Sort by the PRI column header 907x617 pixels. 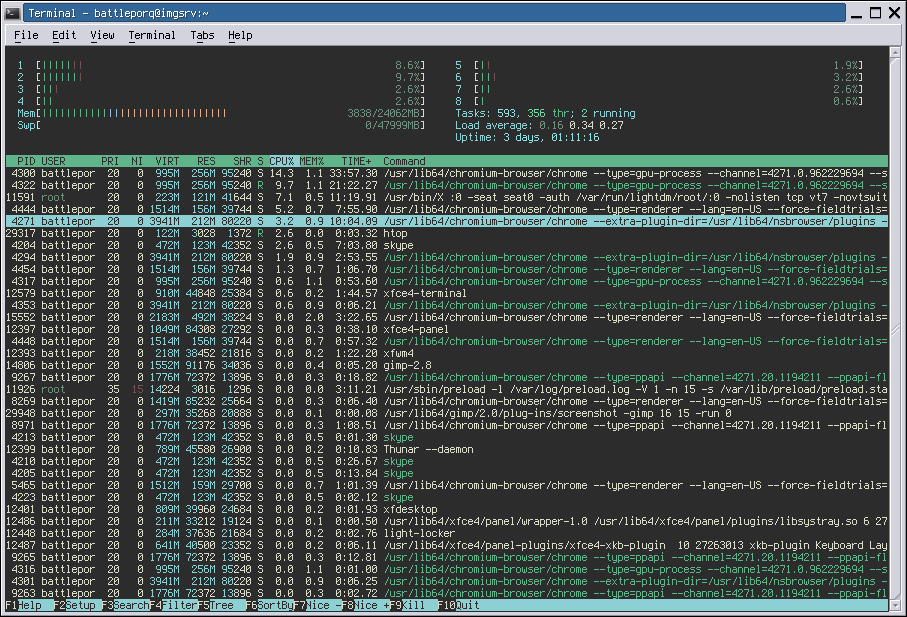[x=110, y=161]
